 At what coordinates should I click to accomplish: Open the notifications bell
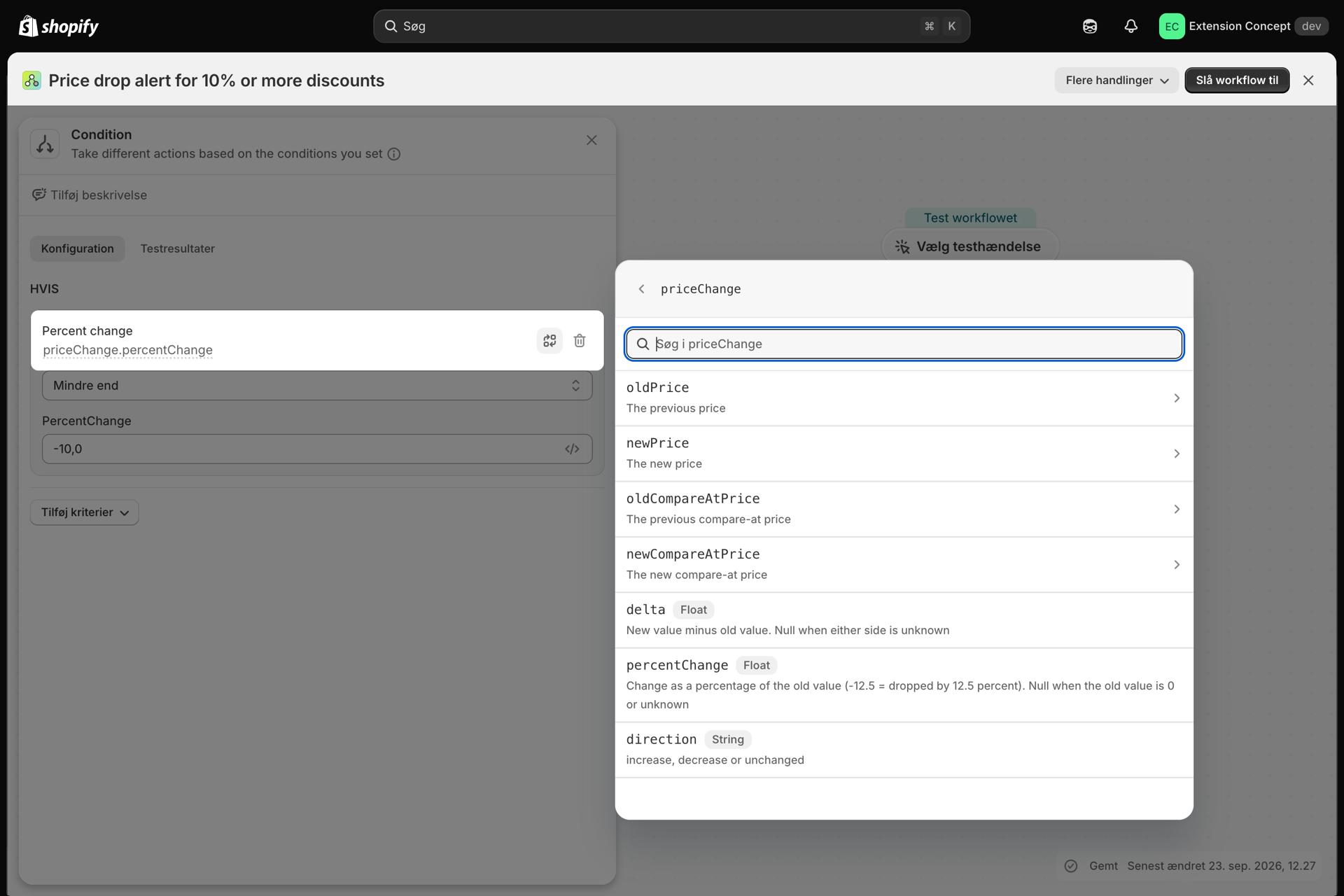(1130, 26)
